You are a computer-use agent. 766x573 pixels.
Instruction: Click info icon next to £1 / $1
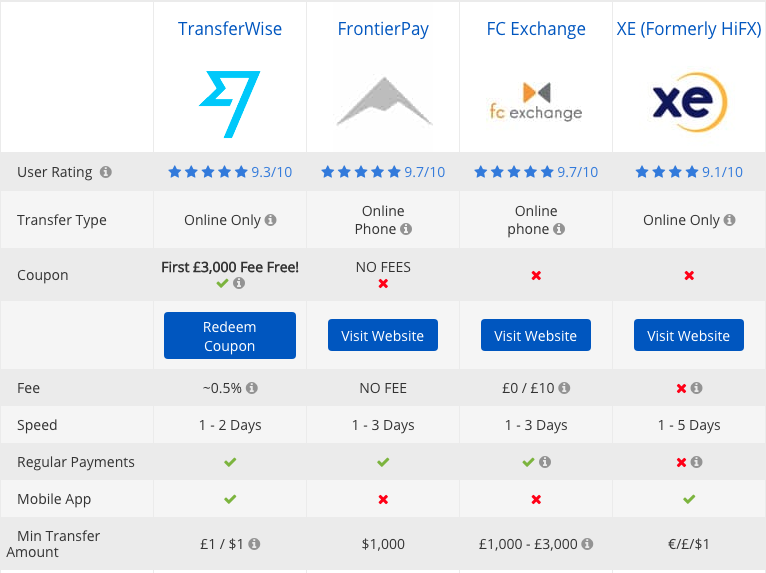(254, 544)
